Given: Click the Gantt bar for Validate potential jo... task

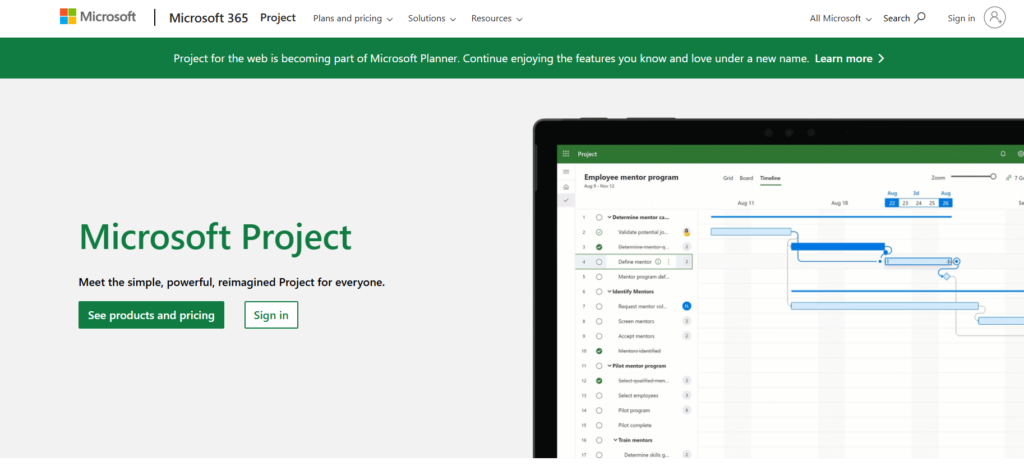Looking at the screenshot, I should pos(750,231).
